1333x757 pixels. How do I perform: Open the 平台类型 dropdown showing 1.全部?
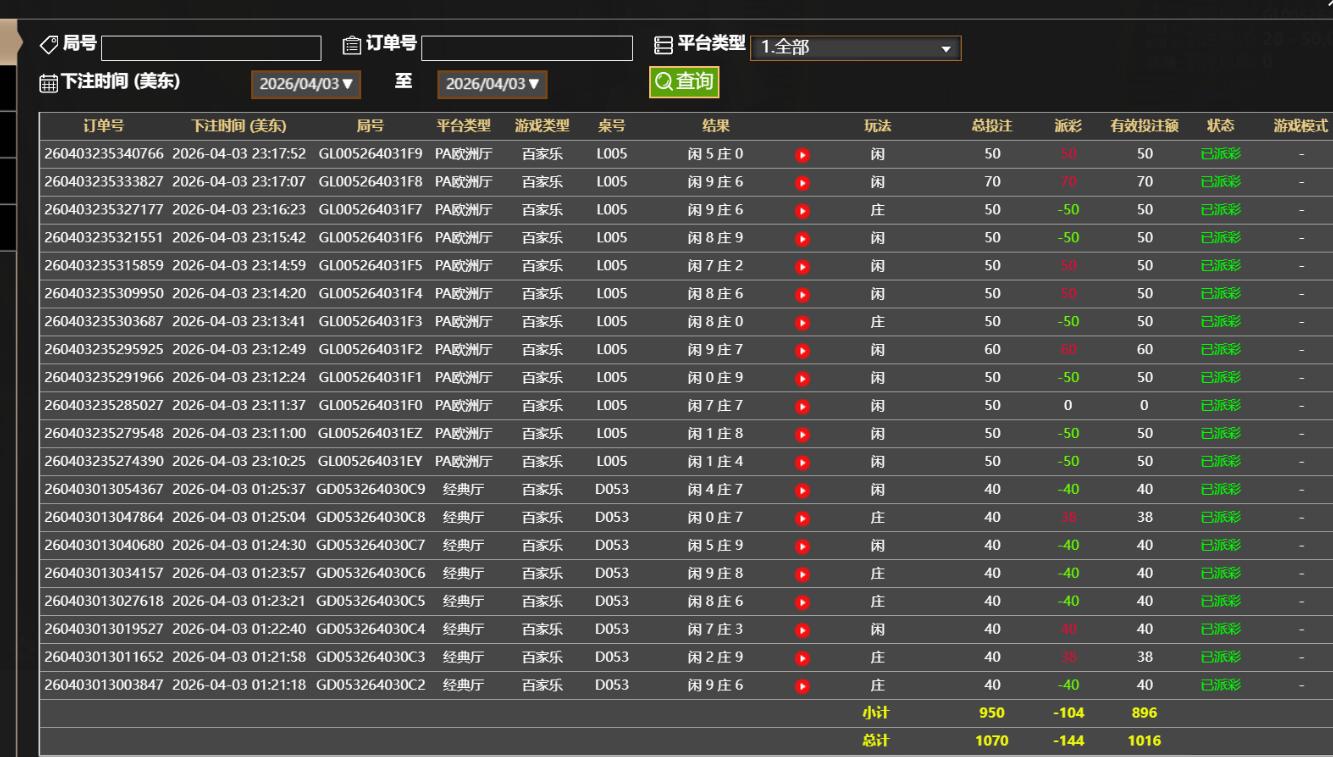[855, 48]
